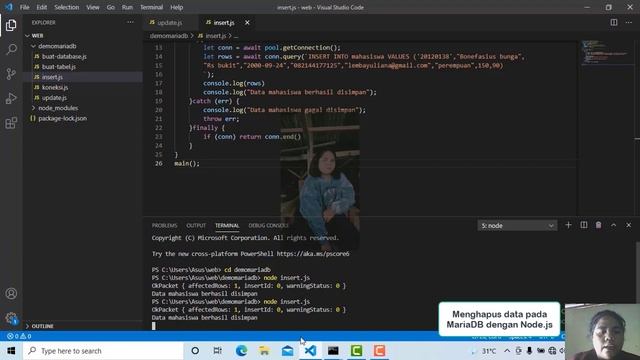Image resolution: width=640 pixels, height=360 pixels.
Task: Open the Manage gear icon
Action: pos(11,318)
